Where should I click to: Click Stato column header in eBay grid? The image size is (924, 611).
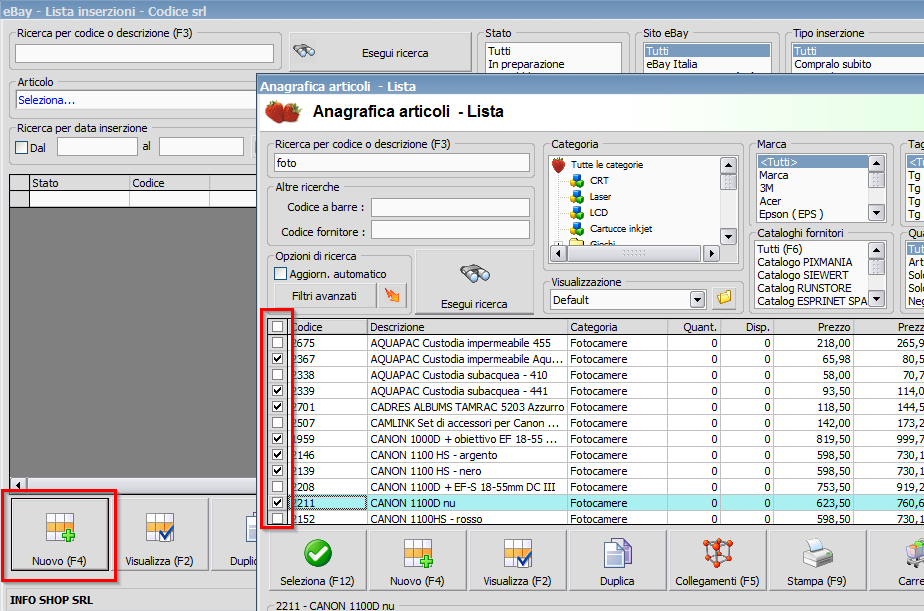pyautogui.click(x=79, y=183)
